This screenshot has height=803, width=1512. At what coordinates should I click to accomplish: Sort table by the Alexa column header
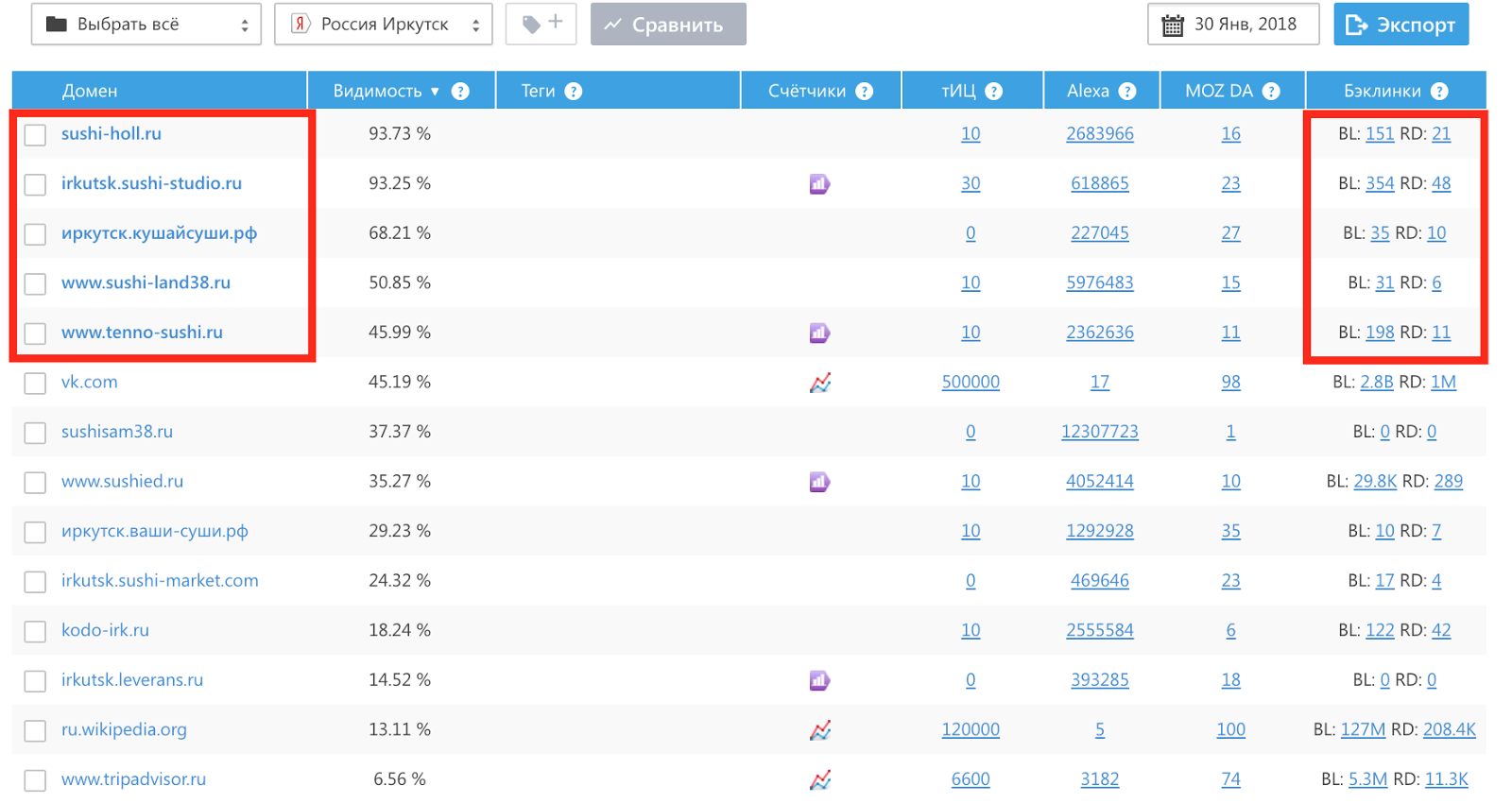pyautogui.click(x=1088, y=91)
